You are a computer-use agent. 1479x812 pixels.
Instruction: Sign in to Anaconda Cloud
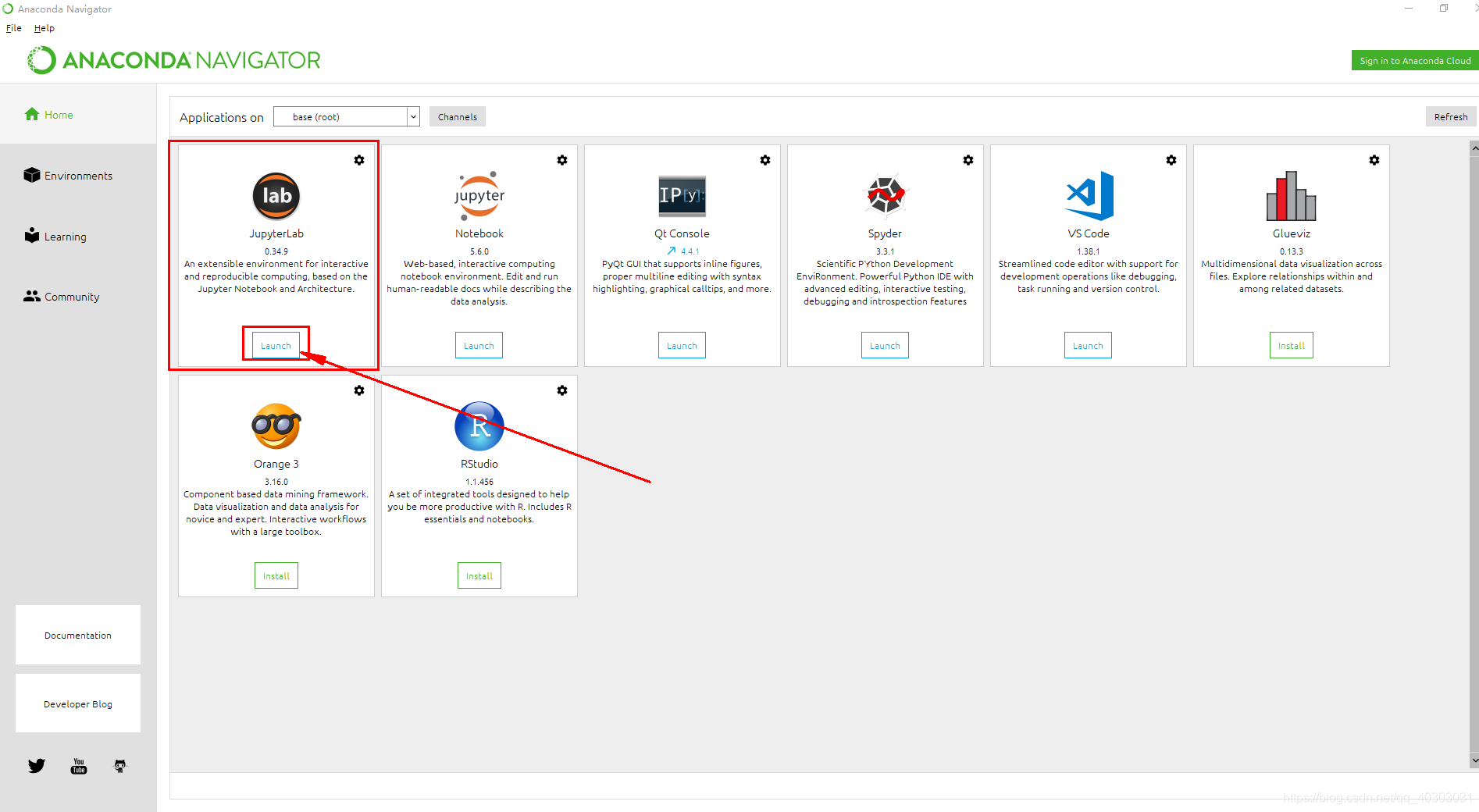coord(1415,61)
